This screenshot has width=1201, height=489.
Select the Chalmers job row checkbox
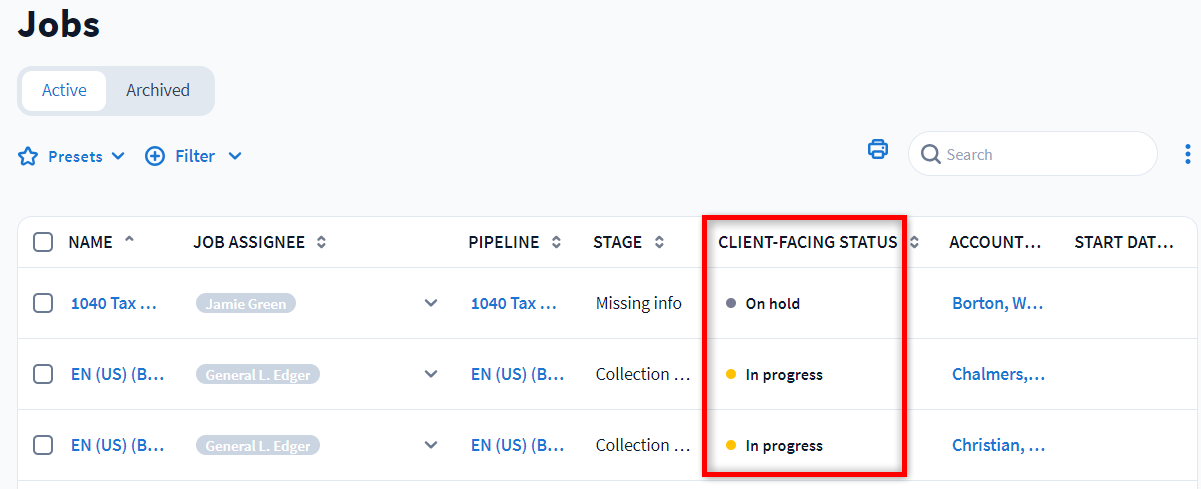[43, 374]
